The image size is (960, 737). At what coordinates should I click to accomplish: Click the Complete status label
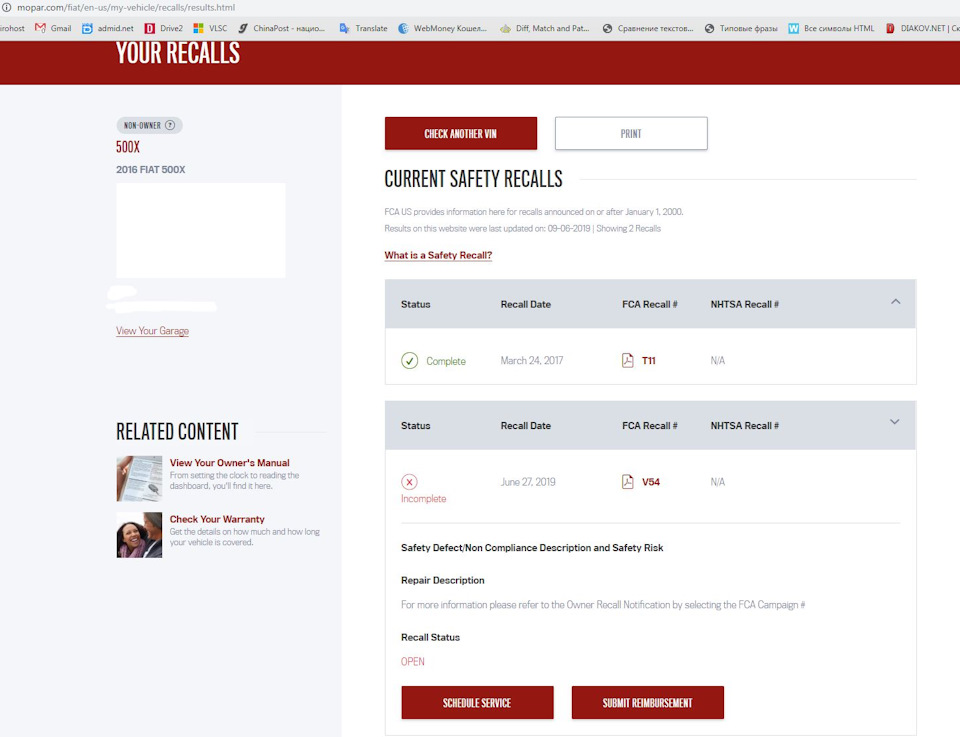pyautogui.click(x=446, y=361)
